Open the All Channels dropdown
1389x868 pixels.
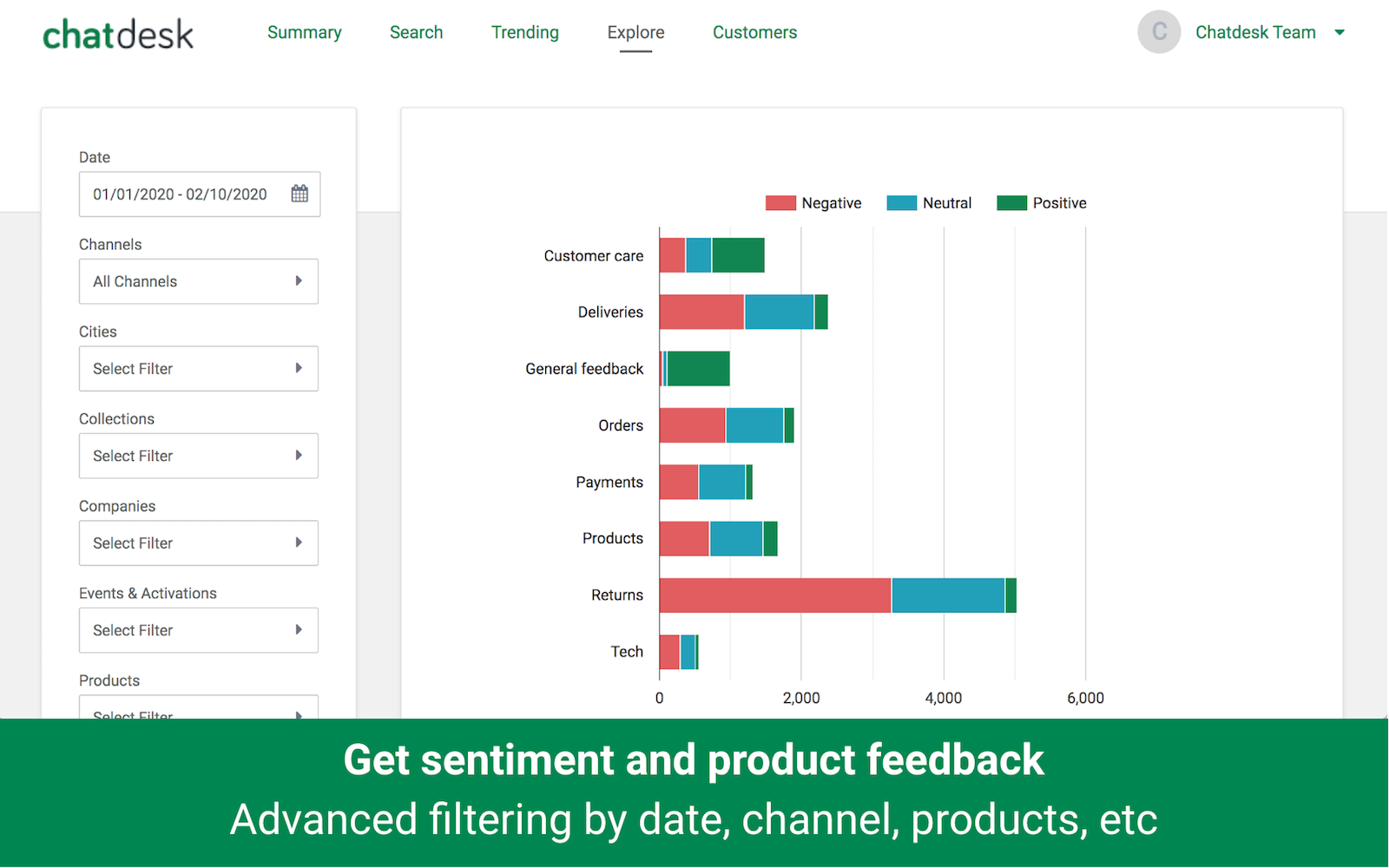click(199, 281)
